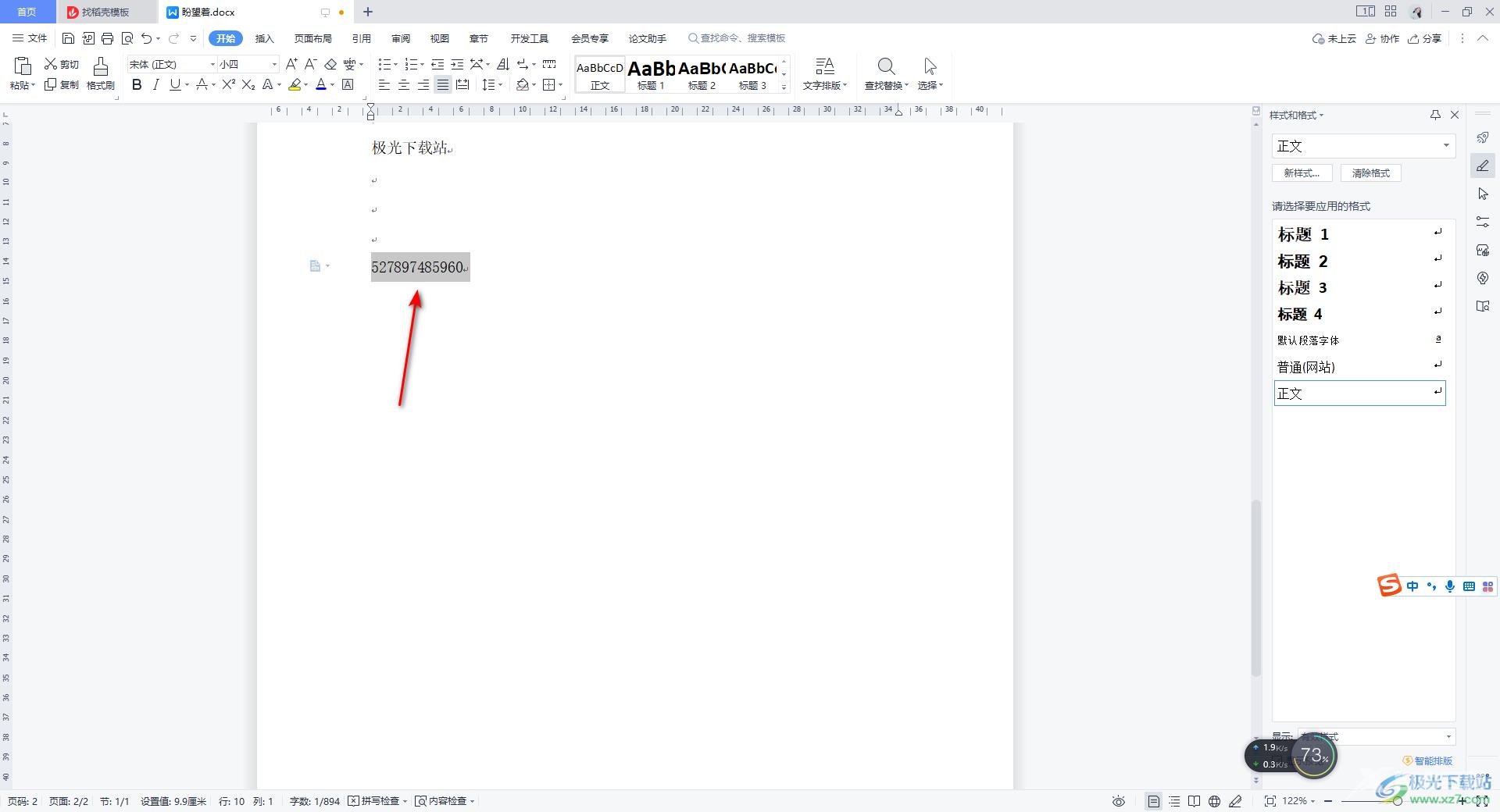The image size is (1500, 812).
Task: Toggle italic formatting
Action: click(x=155, y=84)
